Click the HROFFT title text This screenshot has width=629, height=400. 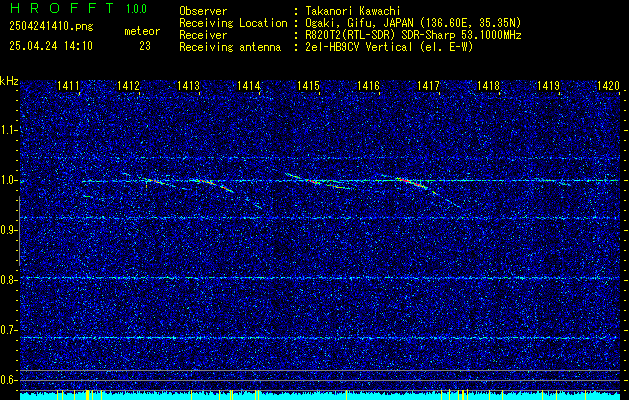62,8
